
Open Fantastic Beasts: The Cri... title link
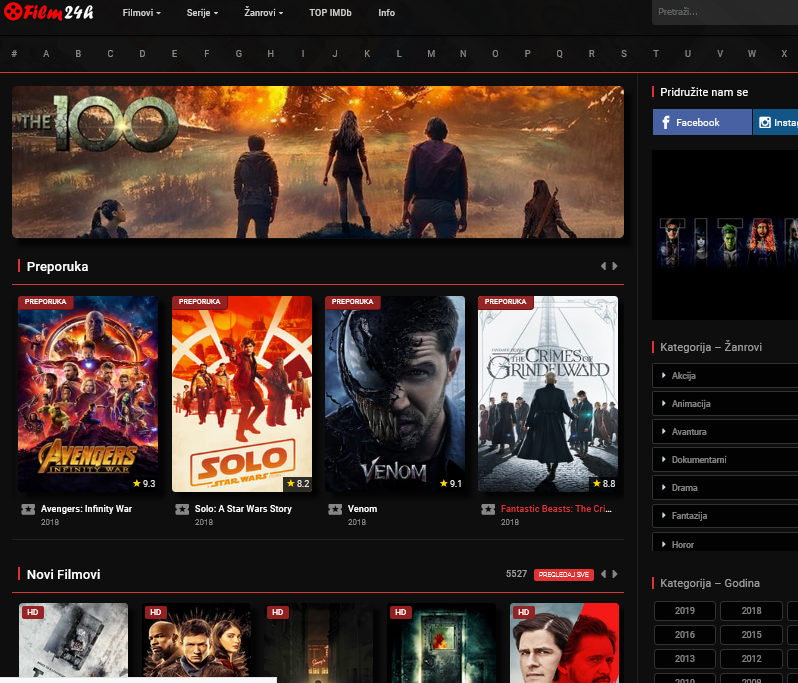[x=556, y=509]
